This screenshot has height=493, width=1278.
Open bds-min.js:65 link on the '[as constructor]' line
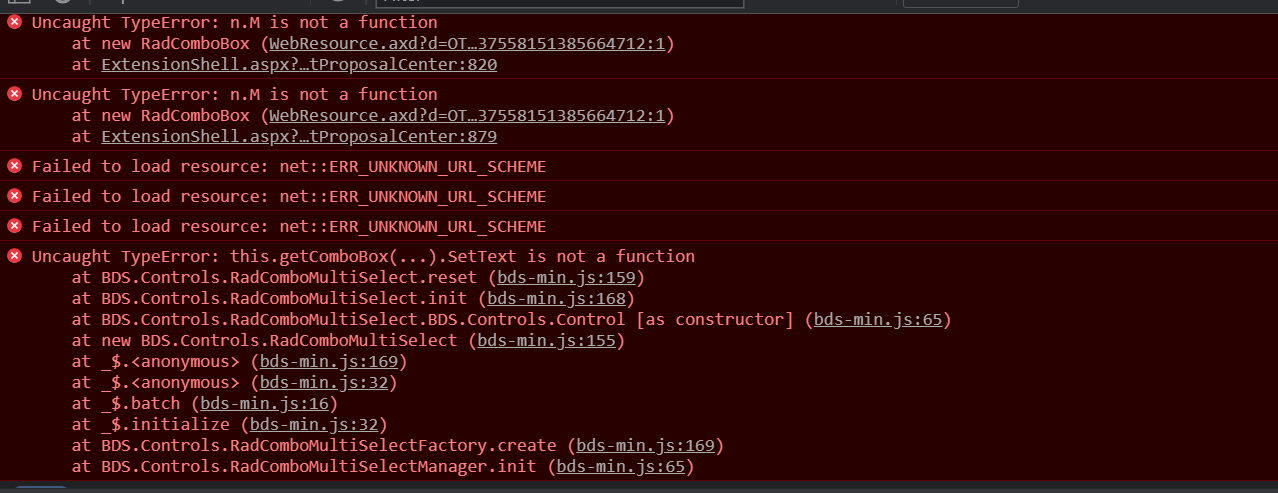point(877,319)
